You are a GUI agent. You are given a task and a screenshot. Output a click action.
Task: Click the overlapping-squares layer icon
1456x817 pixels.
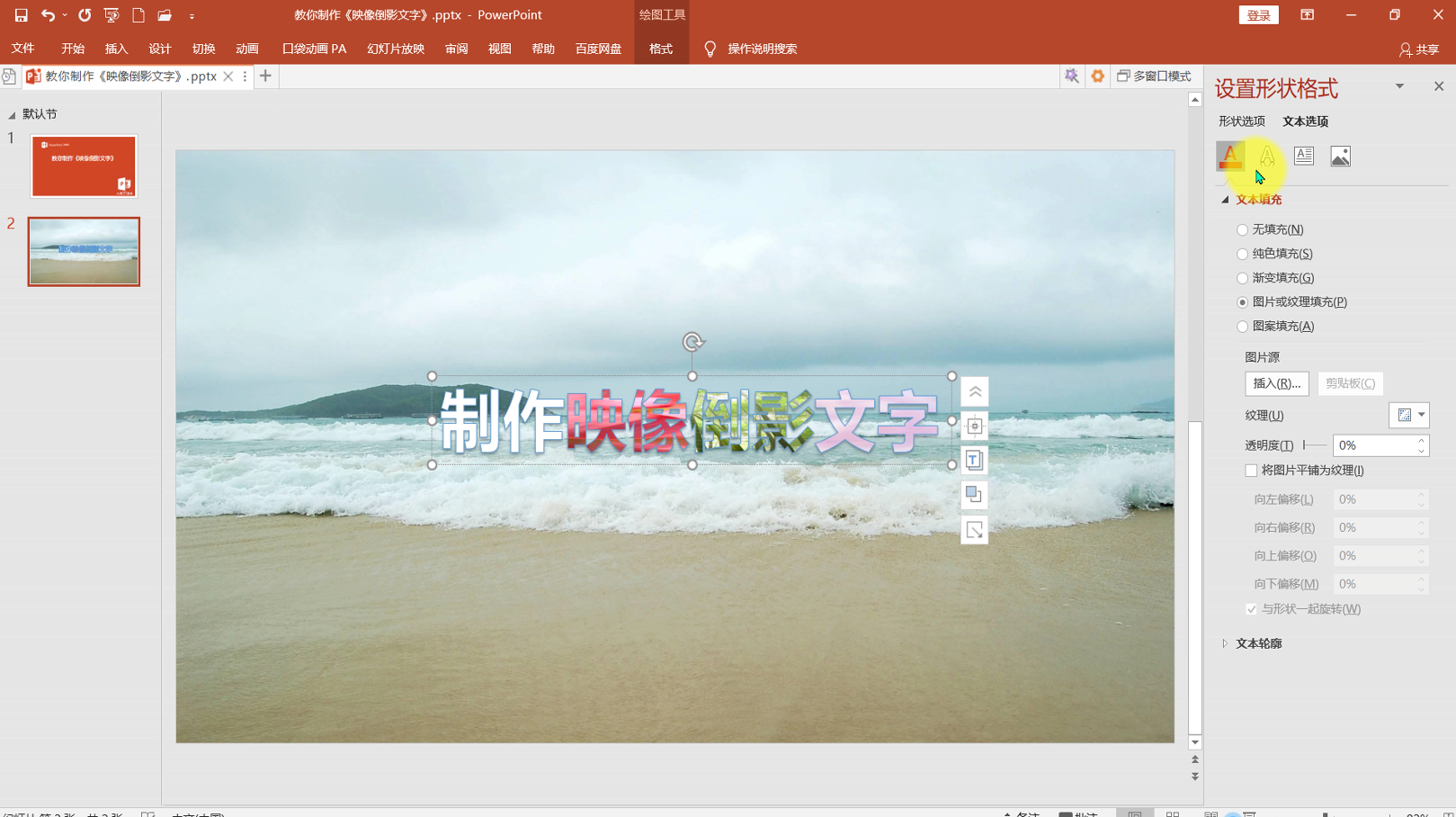click(x=975, y=494)
